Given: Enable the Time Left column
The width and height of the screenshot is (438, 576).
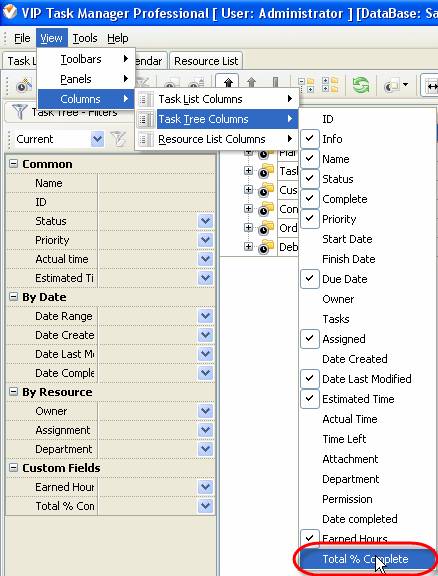Looking at the screenshot, I should [x=367, y=439].
